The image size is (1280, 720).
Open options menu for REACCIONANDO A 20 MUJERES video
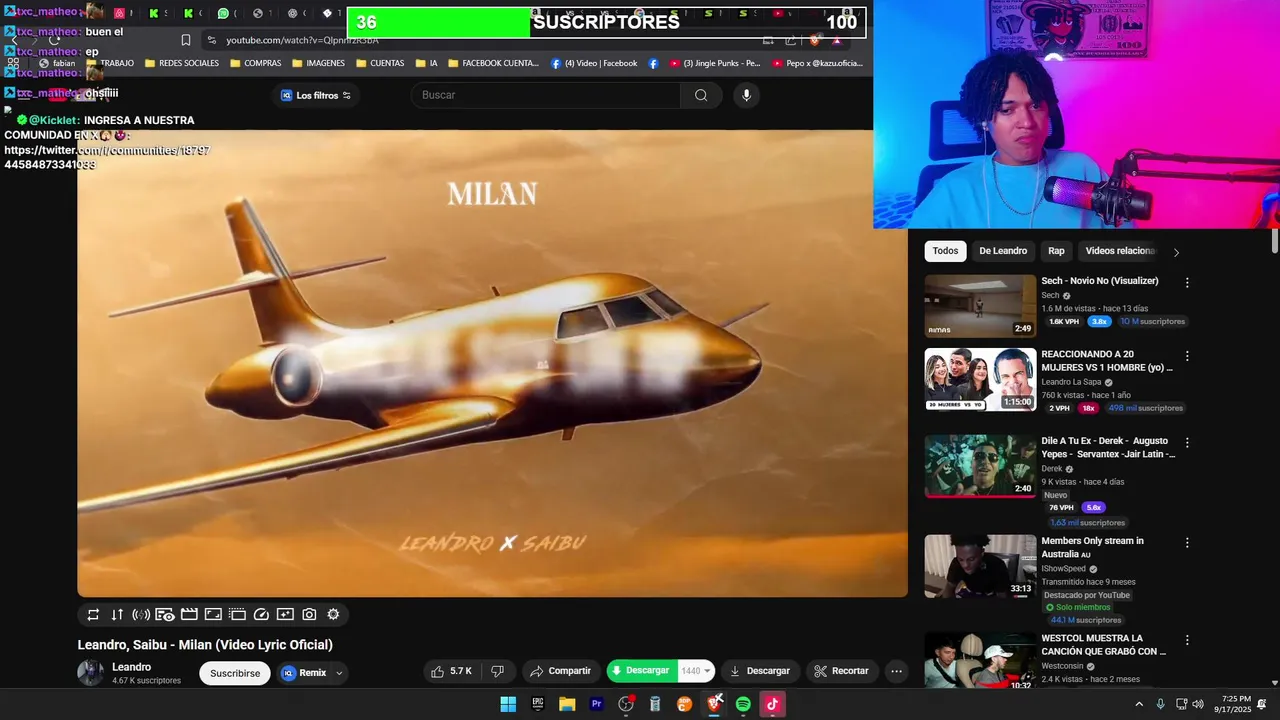point(1187,356)
